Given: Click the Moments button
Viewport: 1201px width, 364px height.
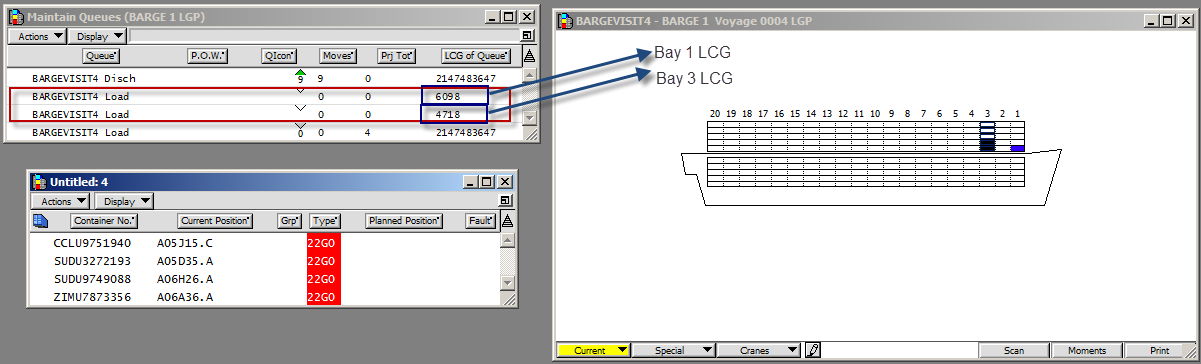Looking at the screenshot, I should (x=1087, y=351).
